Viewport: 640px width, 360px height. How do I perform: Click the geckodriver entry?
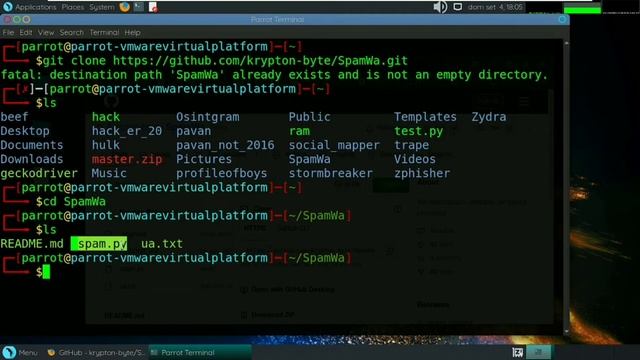point(39,173)
